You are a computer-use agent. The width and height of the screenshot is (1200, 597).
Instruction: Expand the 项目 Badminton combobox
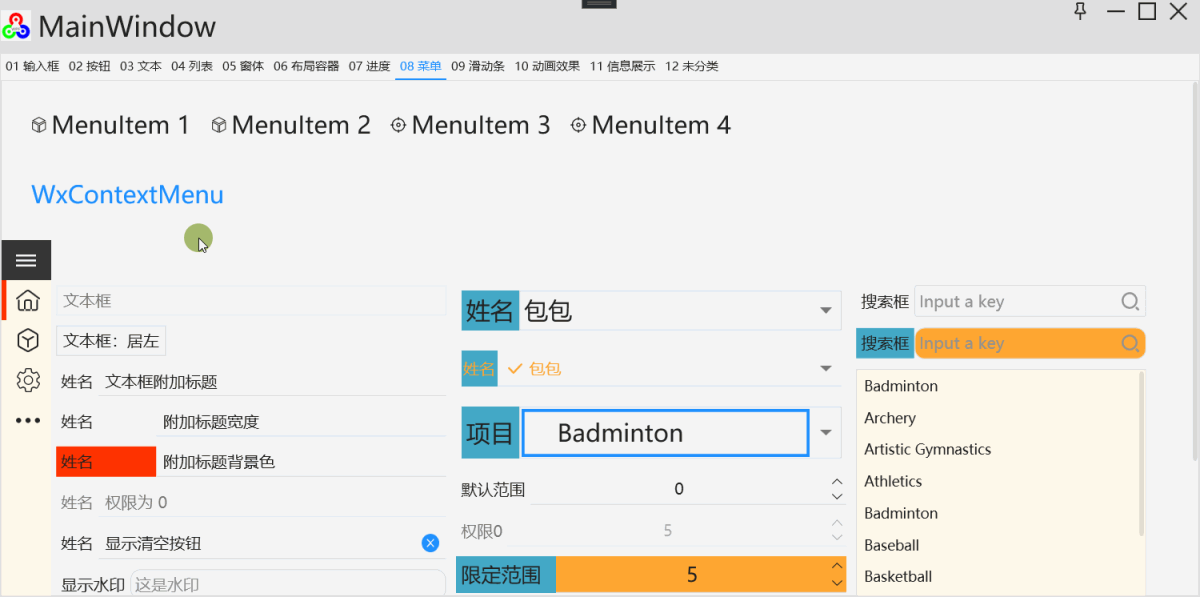(825, 432)
